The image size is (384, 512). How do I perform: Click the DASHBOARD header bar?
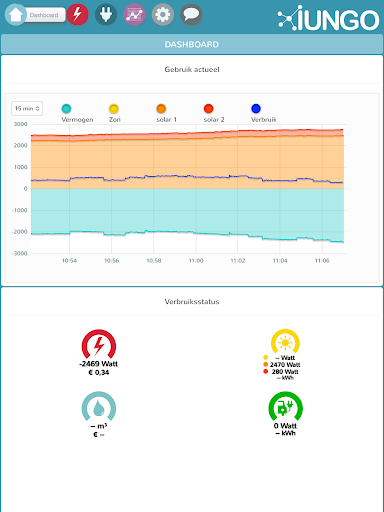(192, 44)
